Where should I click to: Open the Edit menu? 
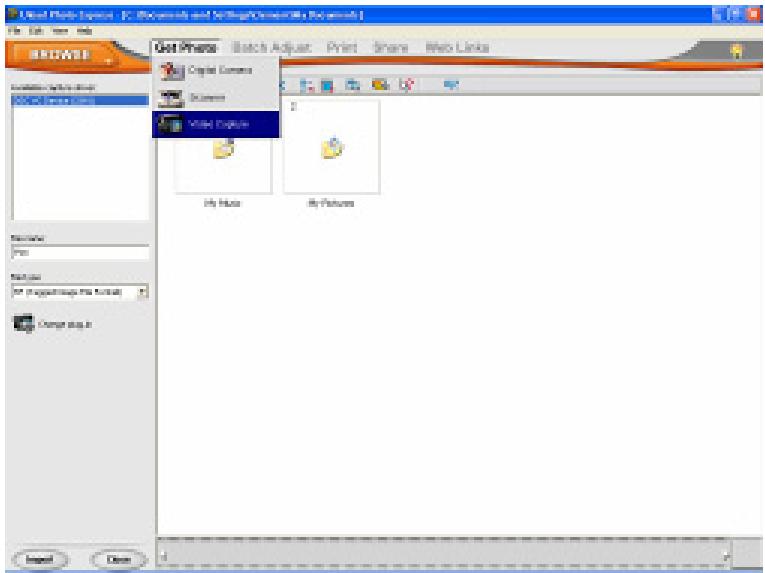[36, 31]
